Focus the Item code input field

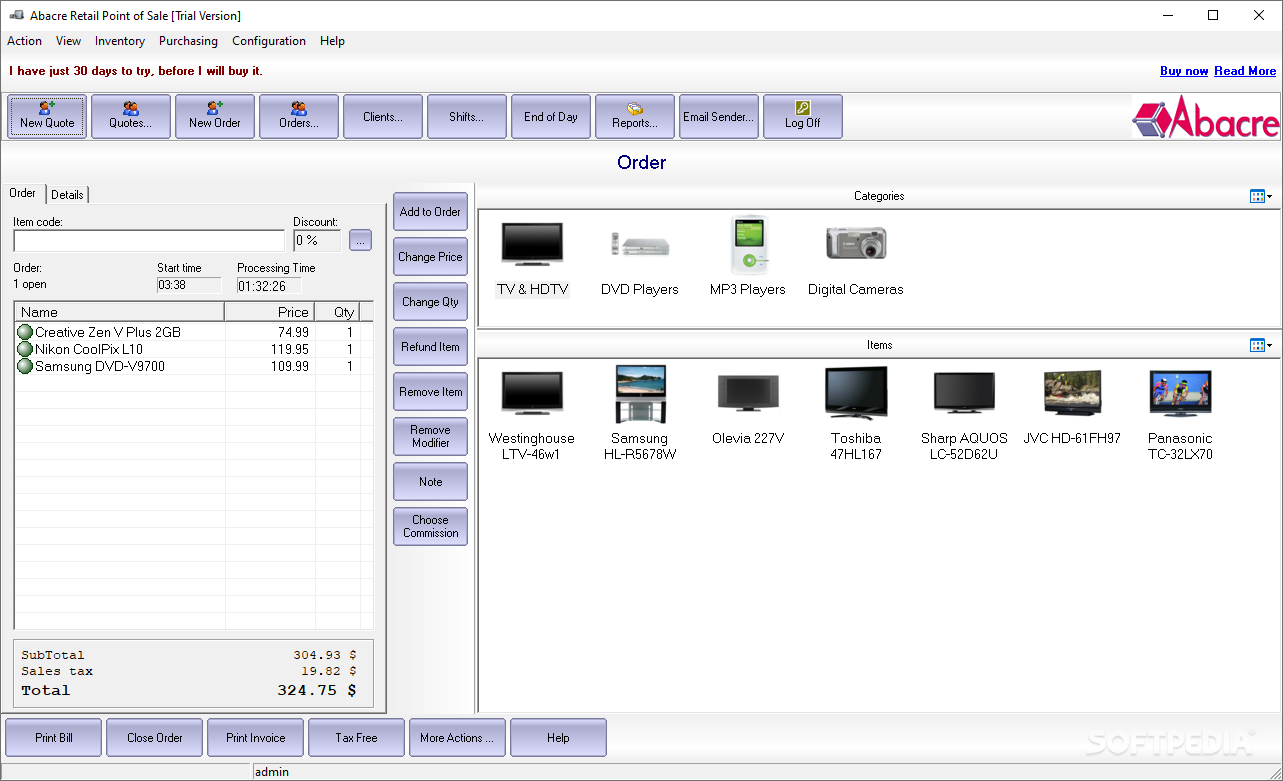[149, 241]
